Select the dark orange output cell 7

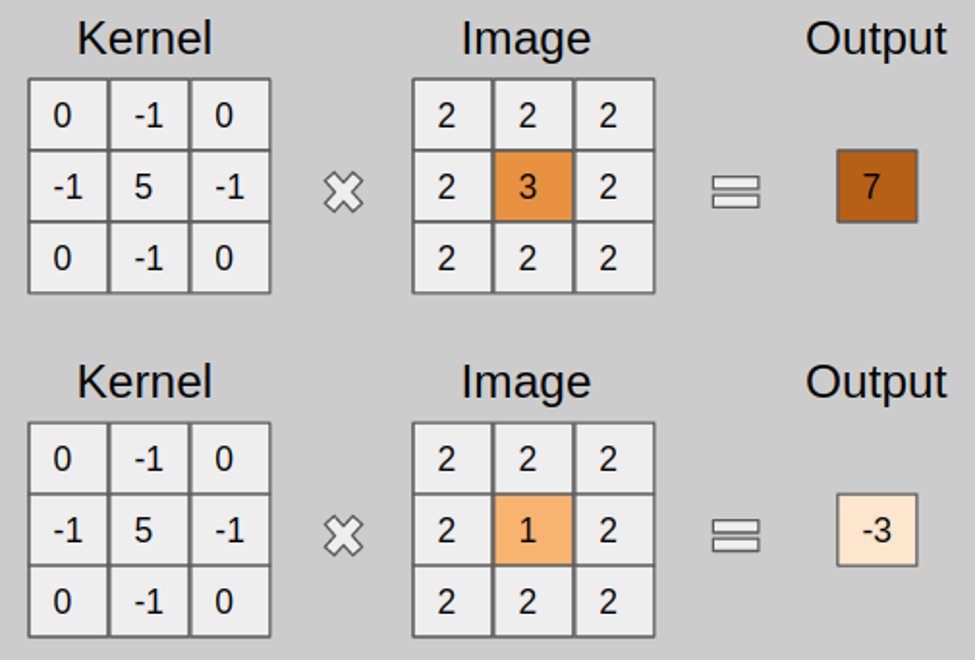[x=877, y=186]
